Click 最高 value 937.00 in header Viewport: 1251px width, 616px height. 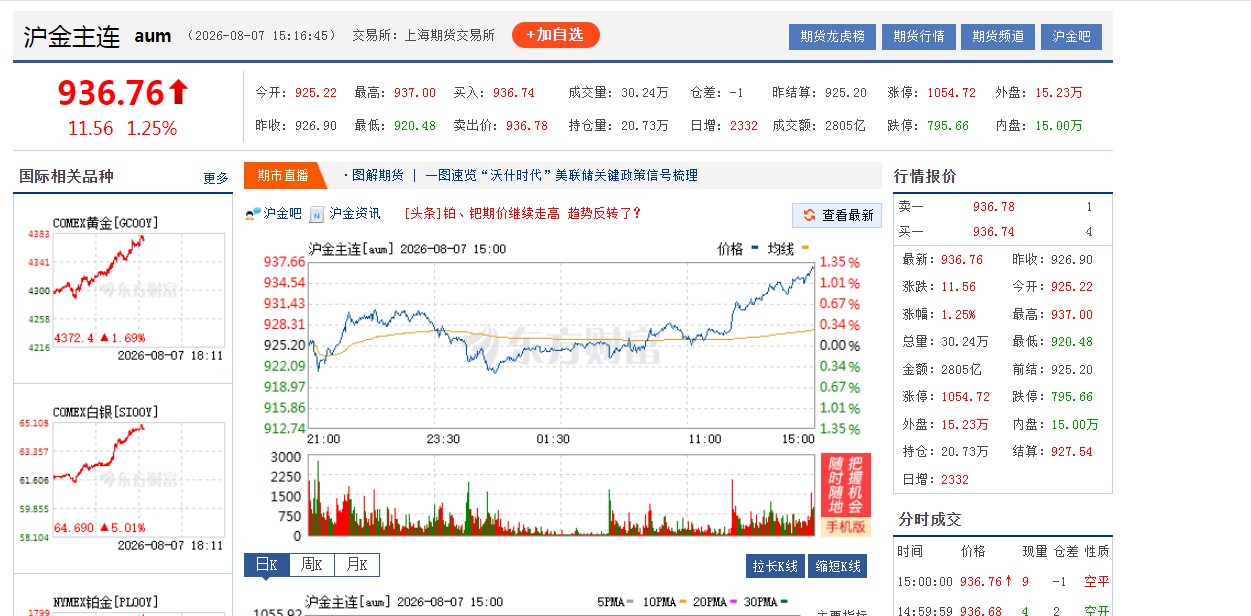click(415, 93)
